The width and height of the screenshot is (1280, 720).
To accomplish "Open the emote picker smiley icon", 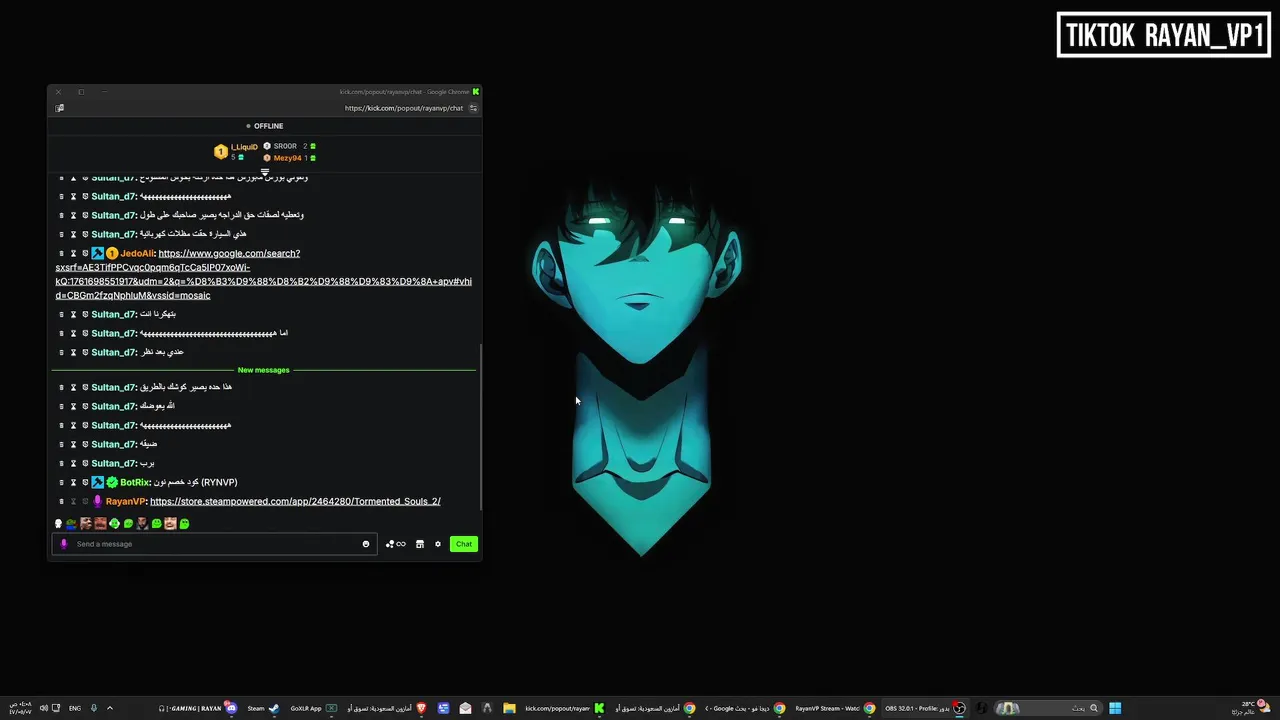I will [x=366, y=544].
